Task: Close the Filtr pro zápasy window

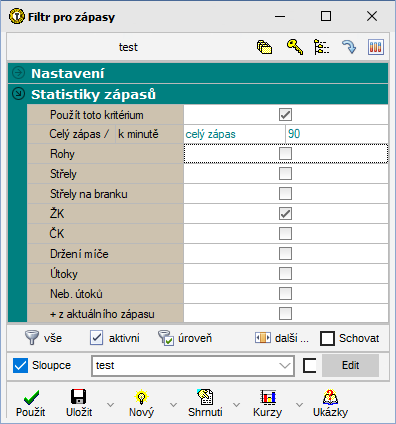Action: [x=372, y=16]
